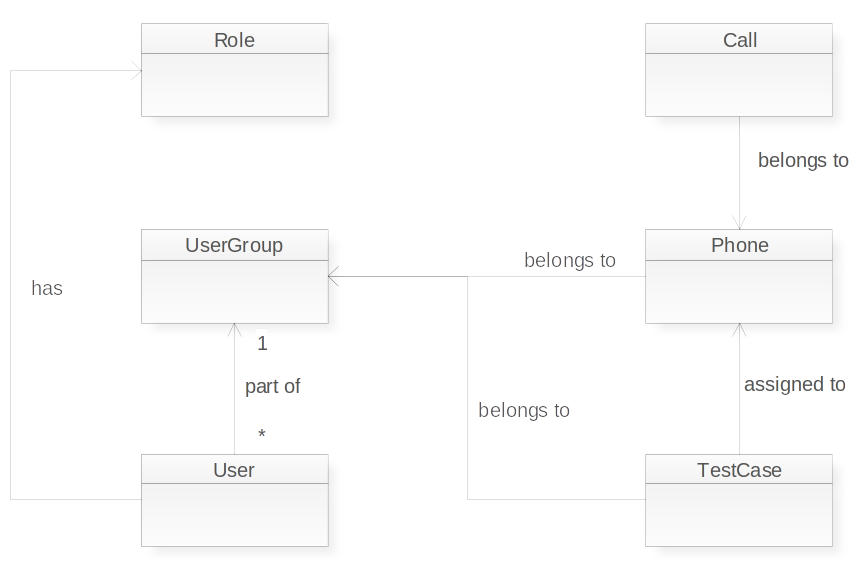Viewport: 864px width, 579px height.
Task: Click the arrowhead on UserGroup's right edge
Action: coord(335,277)
